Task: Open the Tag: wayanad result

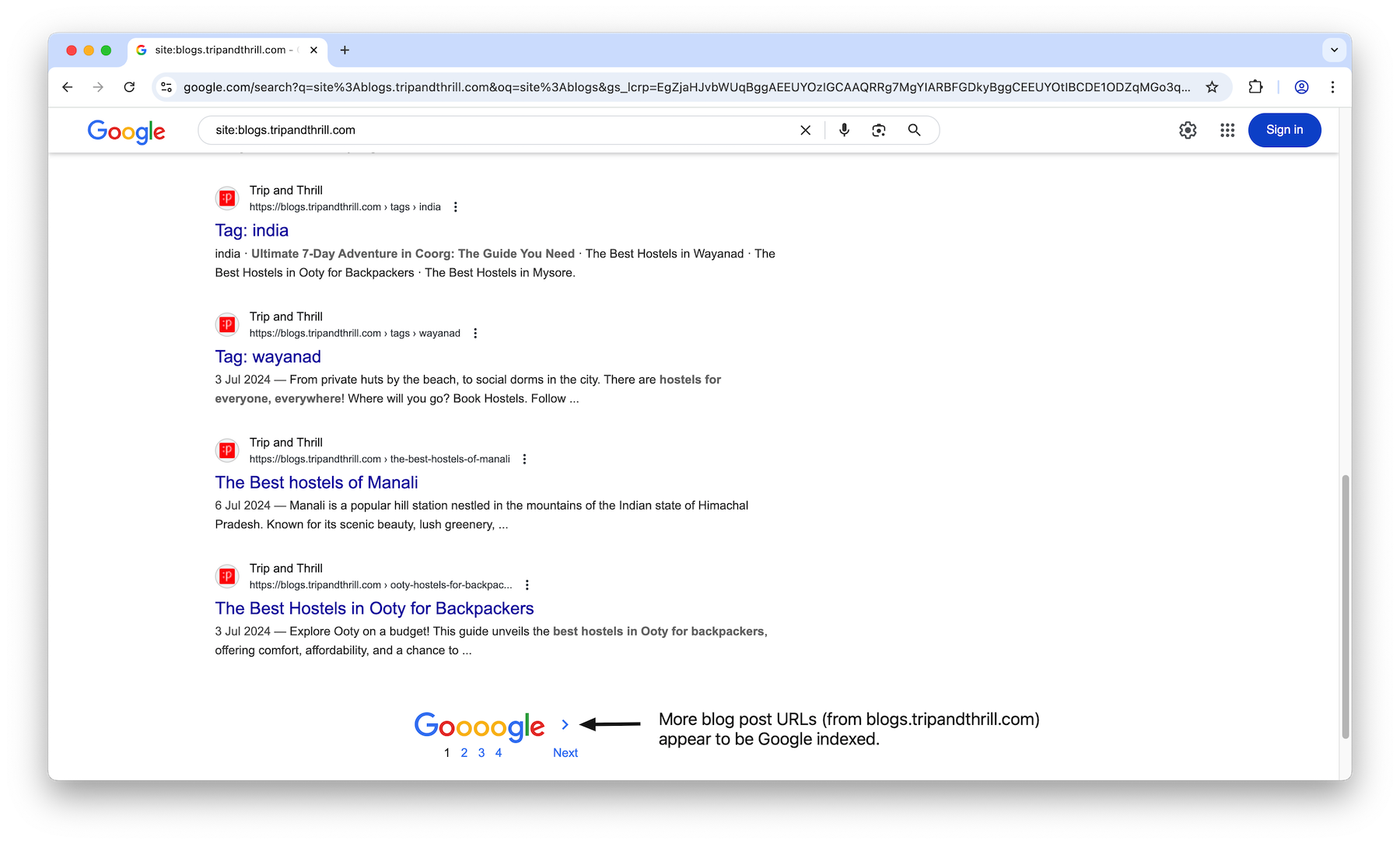Action: pos(268,356)
